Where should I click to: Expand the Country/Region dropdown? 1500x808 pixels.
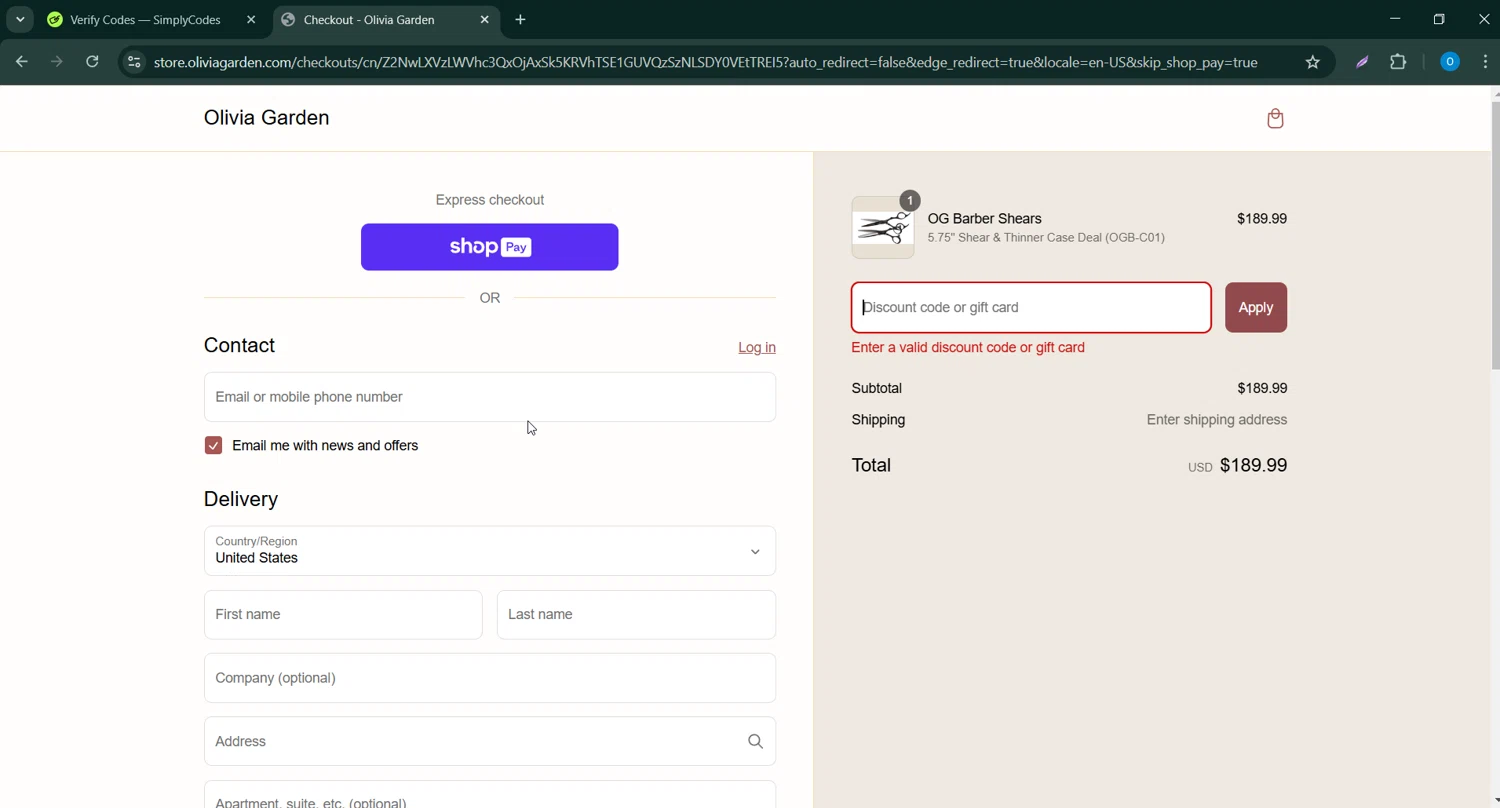490,551
